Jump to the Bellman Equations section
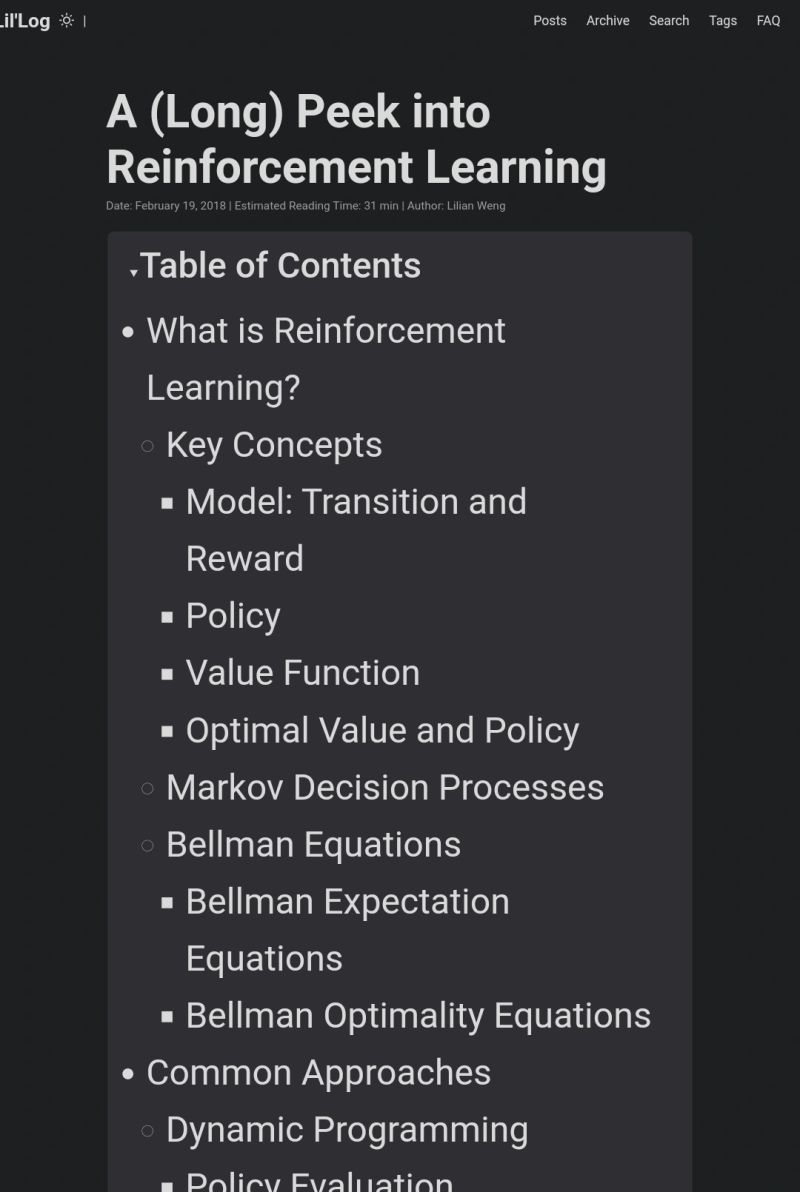The height and width of the screenshot is (1192, 800). [x=313, y=845]
